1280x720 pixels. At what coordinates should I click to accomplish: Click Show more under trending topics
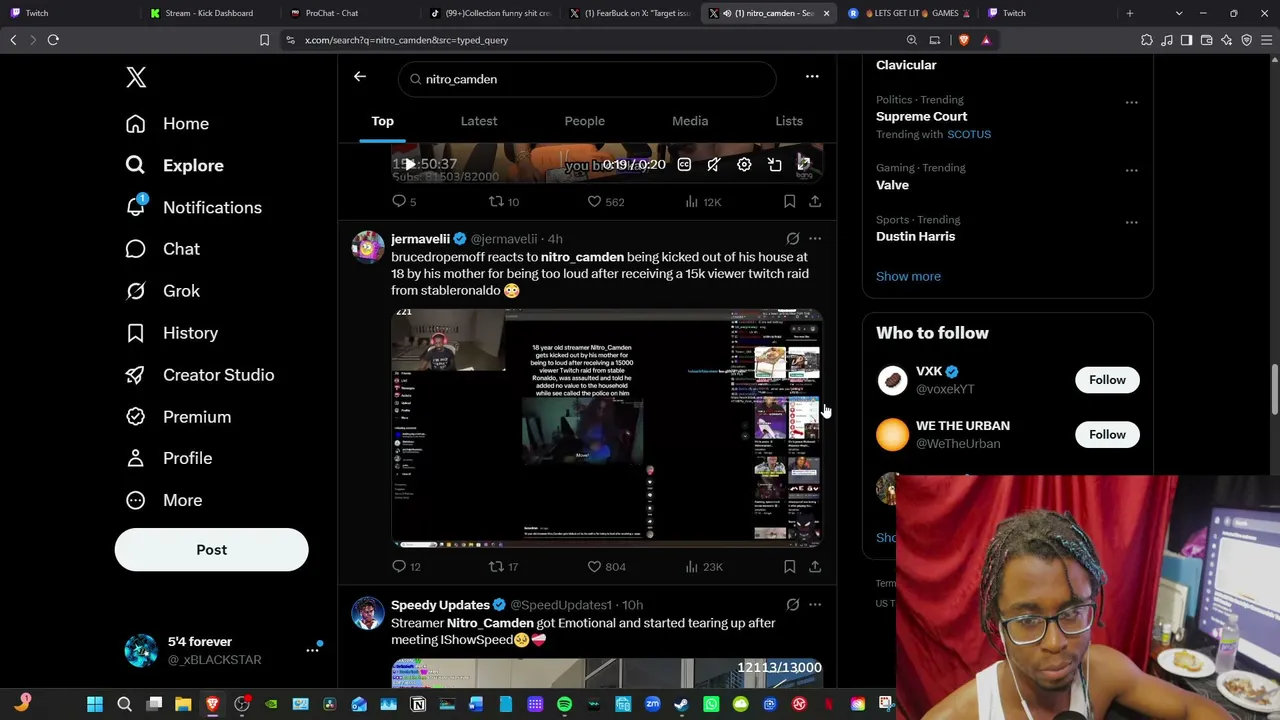coord(908,277)
